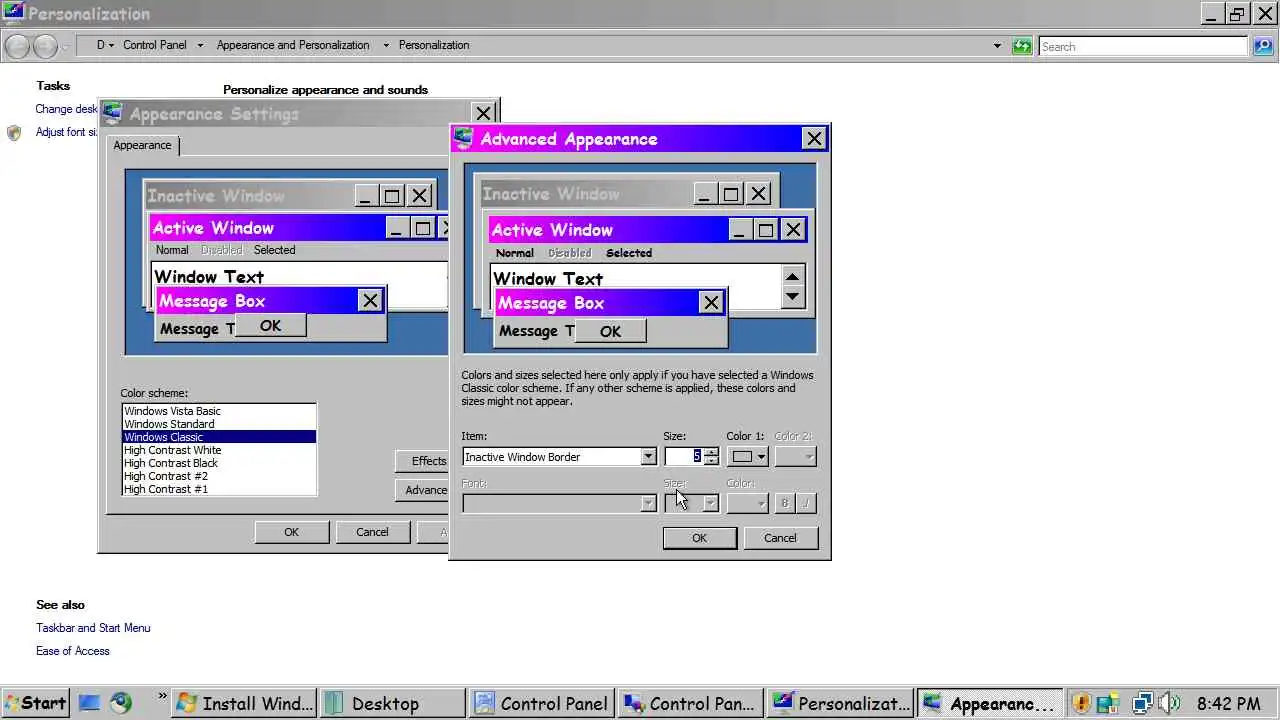Click the Advanced button in Appearance Settings
The height and width of the screenshot is (720, 1280).
point(423,490)
